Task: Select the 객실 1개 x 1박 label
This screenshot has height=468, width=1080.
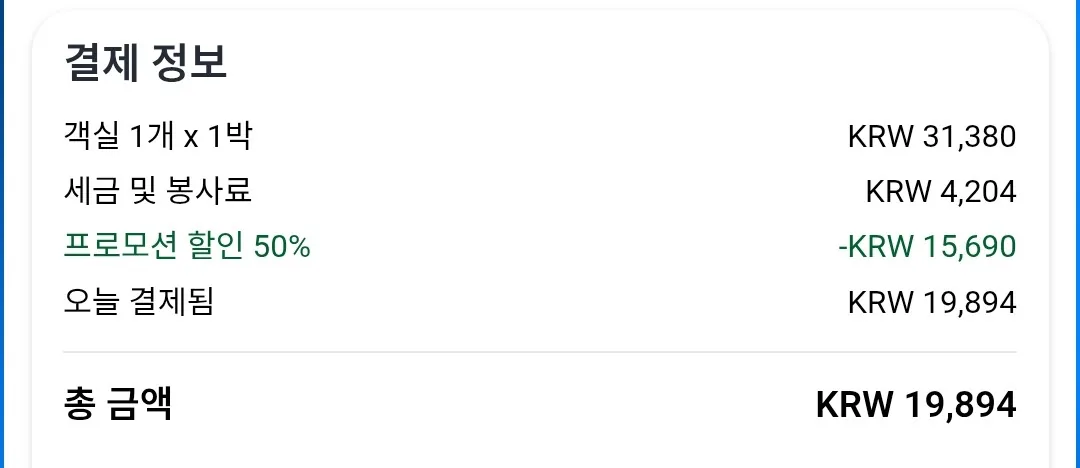Action: [158, 136]
